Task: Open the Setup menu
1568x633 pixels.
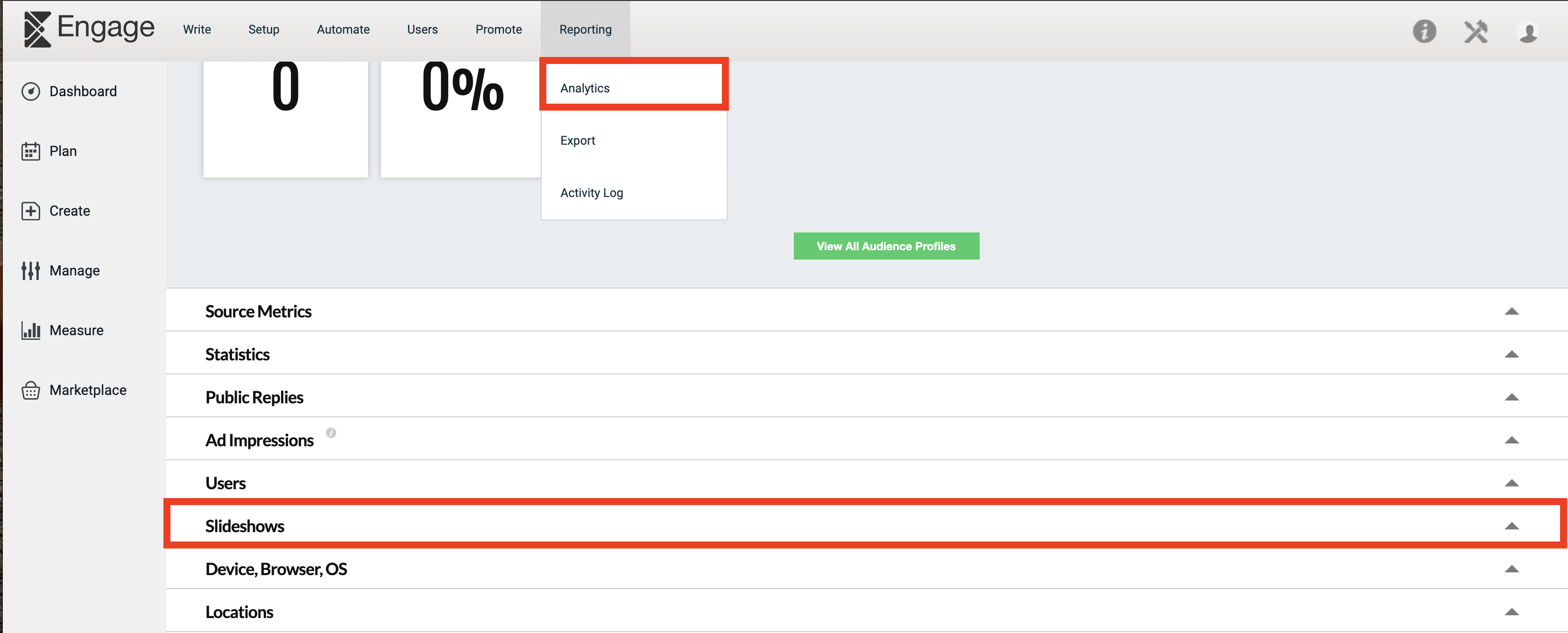Action: point(263,29)
